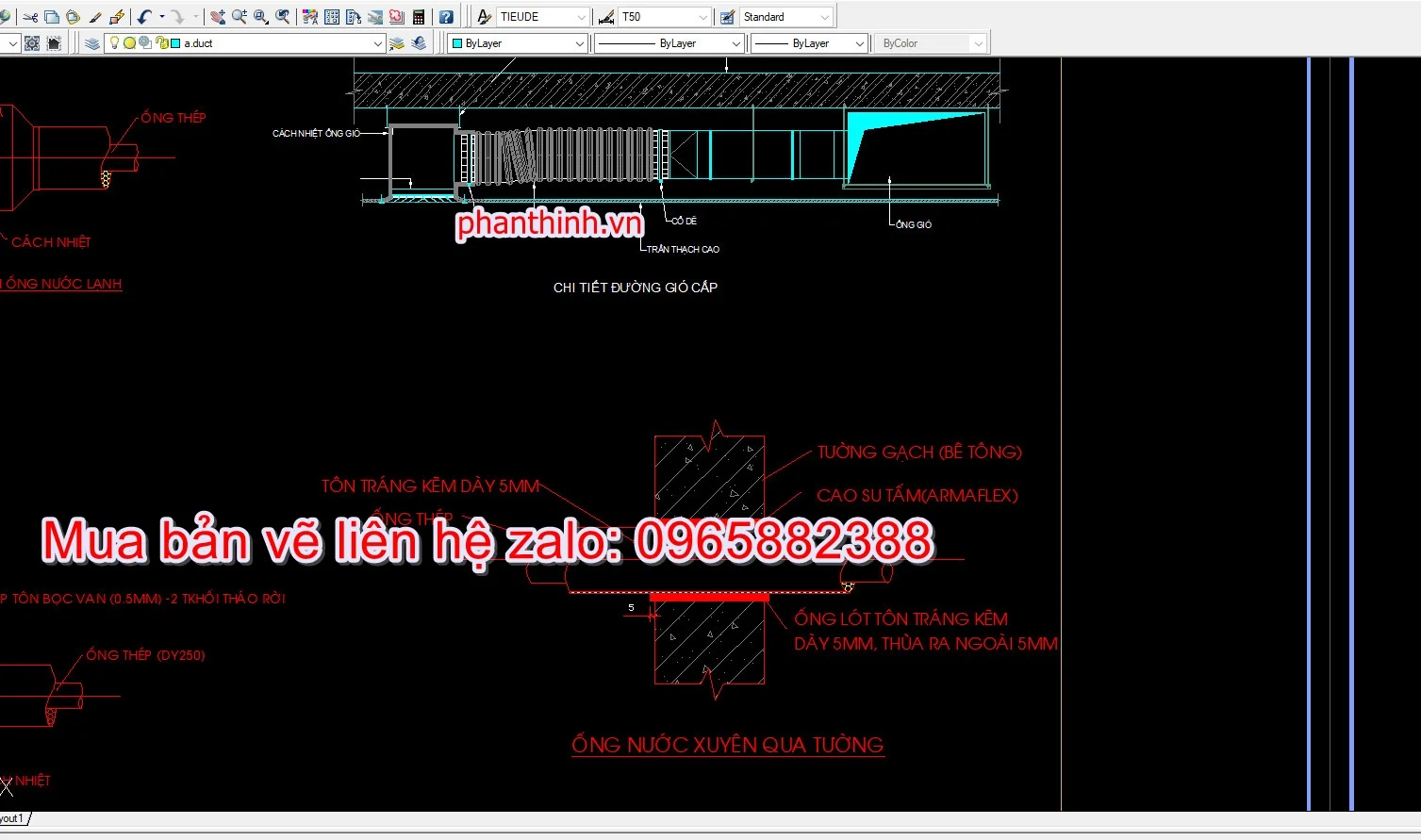Click title ỐNG NƯỚC XUYÊN QUA TƯỜNG

[x=728, y=745]
